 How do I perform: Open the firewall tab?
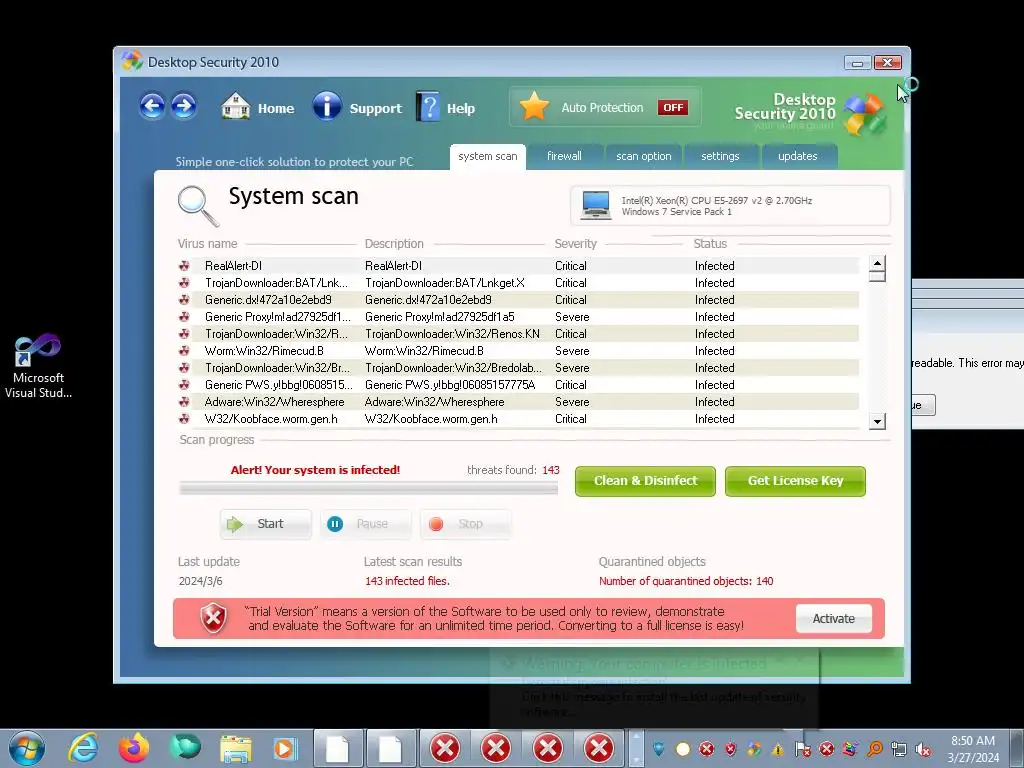564,157
